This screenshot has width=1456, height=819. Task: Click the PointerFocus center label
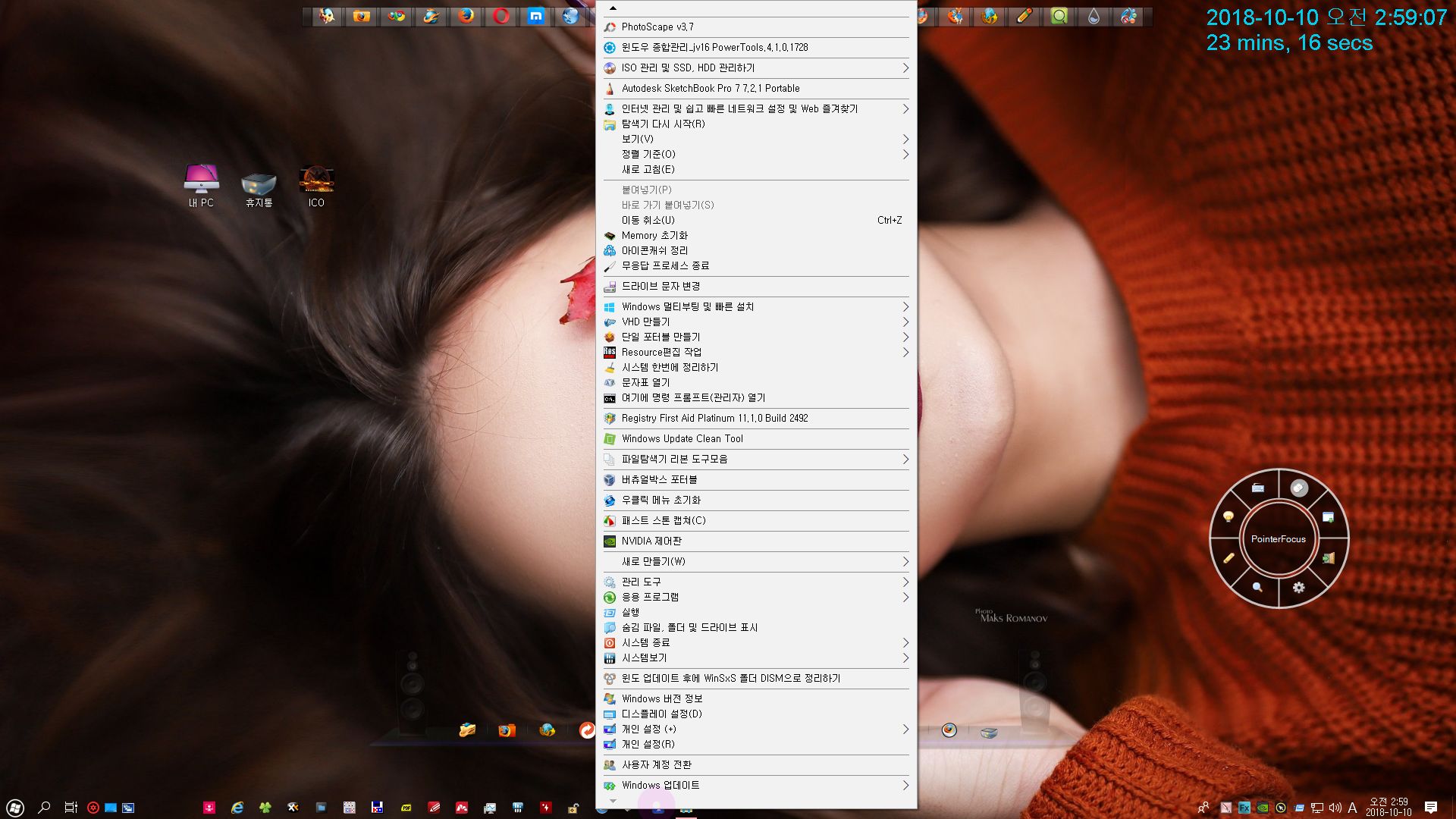point(1279,539)
